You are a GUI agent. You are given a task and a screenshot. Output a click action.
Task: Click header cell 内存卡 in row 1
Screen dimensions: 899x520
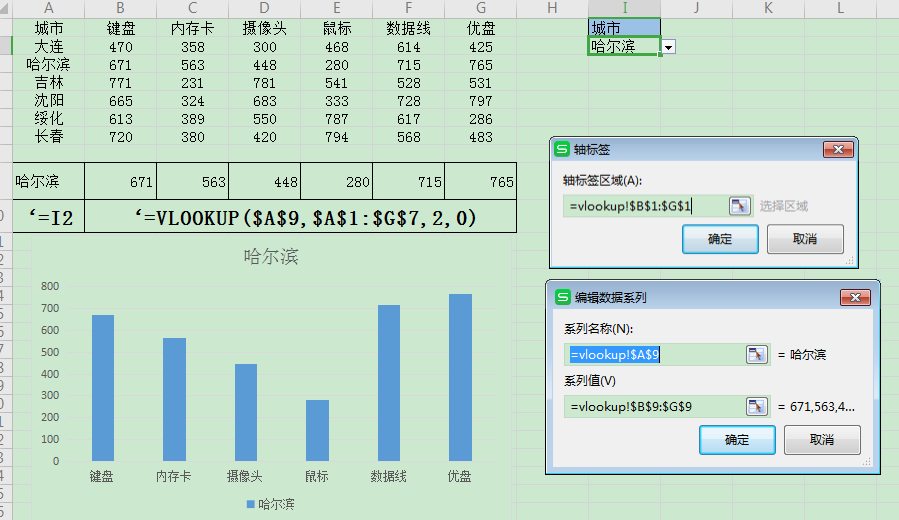point(193,28)
